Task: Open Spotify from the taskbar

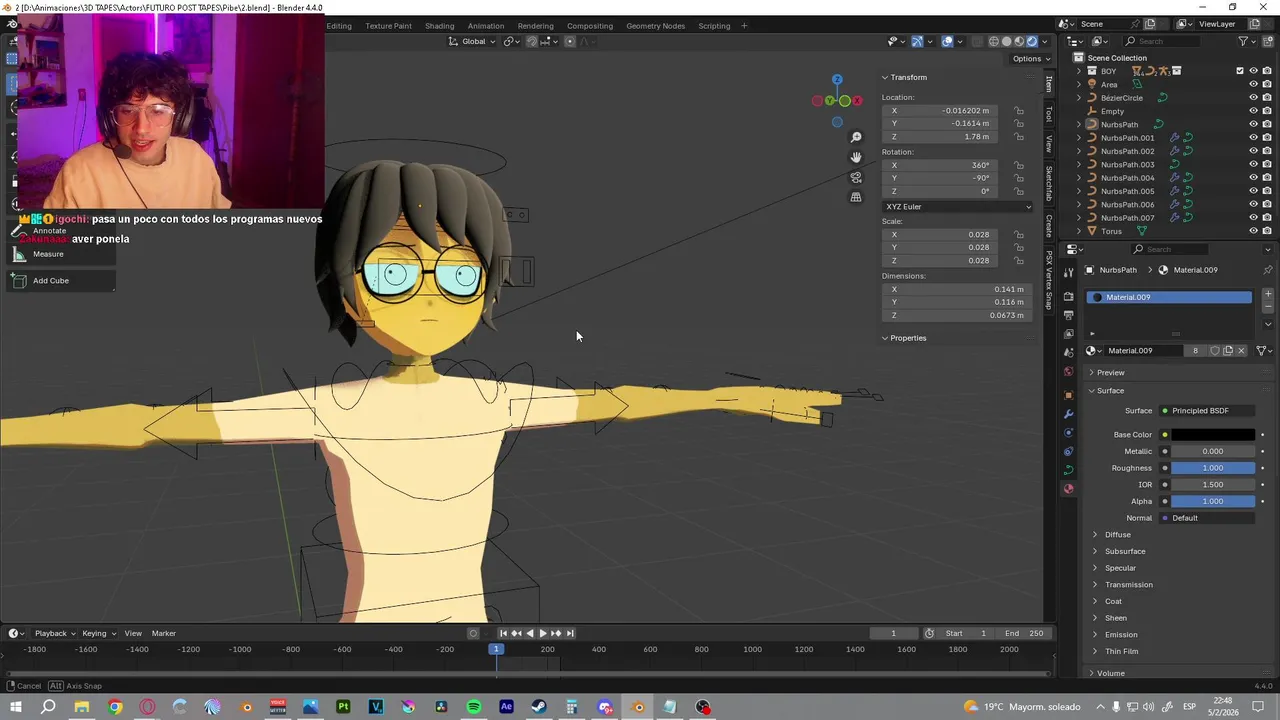Action: [474, 707]
